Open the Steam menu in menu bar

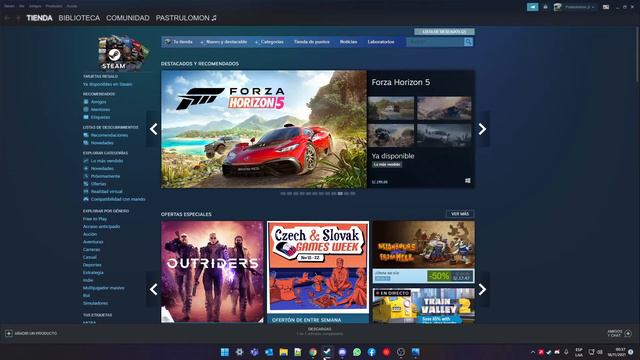click(x=9, y=6)
